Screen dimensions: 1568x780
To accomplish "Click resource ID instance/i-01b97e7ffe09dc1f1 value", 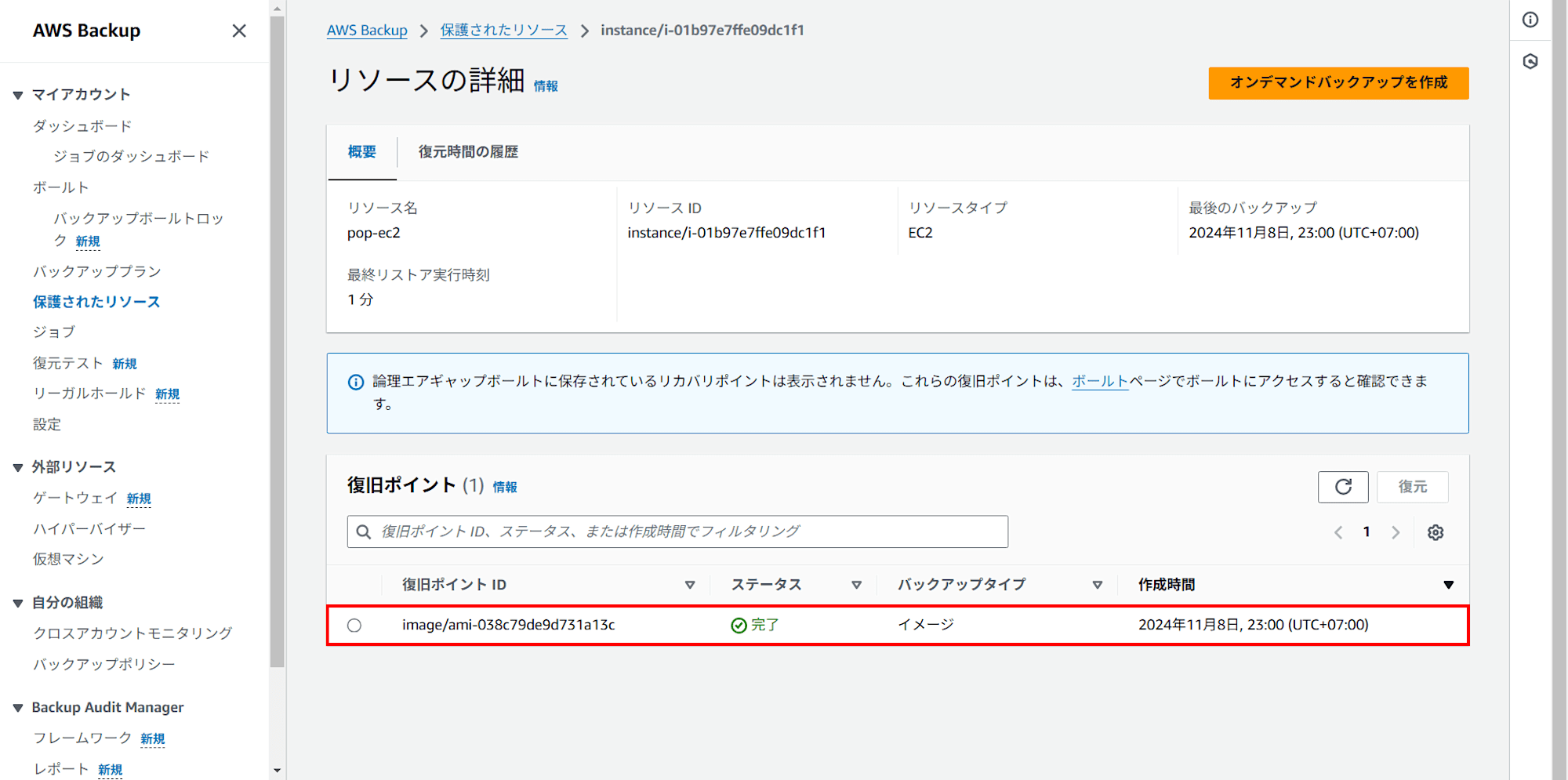I will coord(727,233).
